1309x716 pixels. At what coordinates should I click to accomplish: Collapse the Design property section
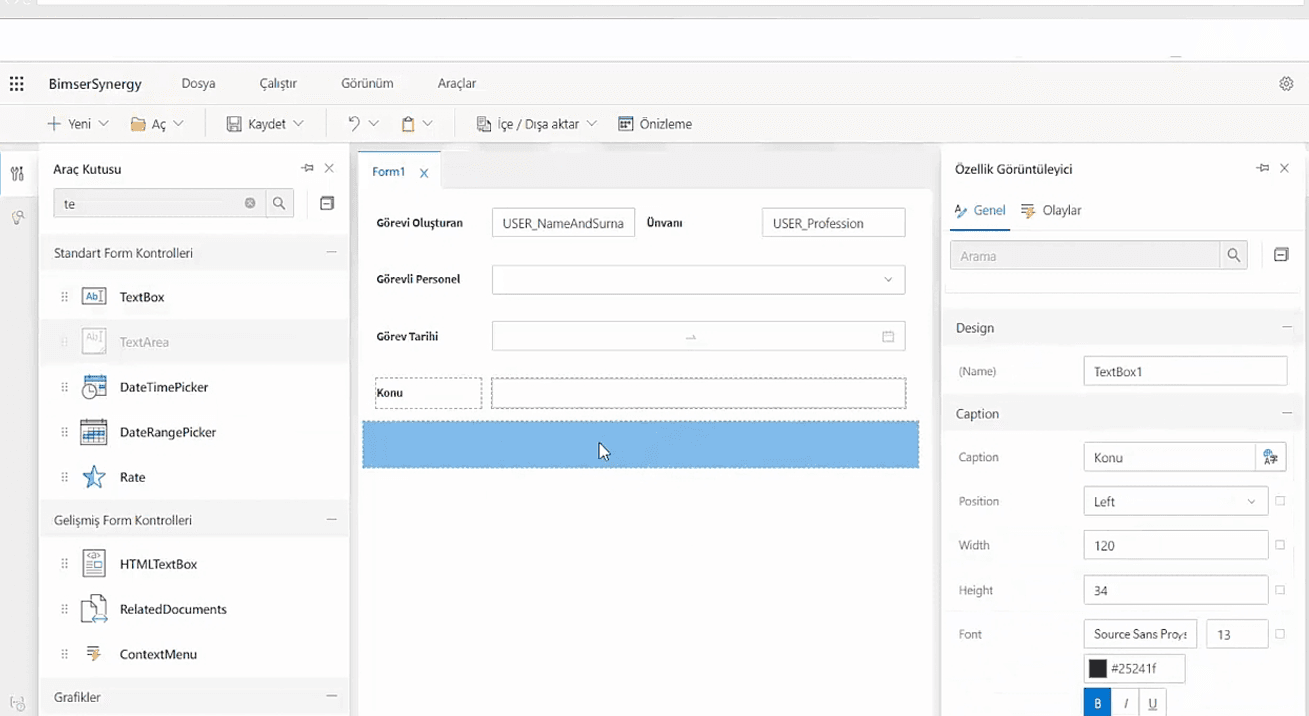coord(1287,327)
